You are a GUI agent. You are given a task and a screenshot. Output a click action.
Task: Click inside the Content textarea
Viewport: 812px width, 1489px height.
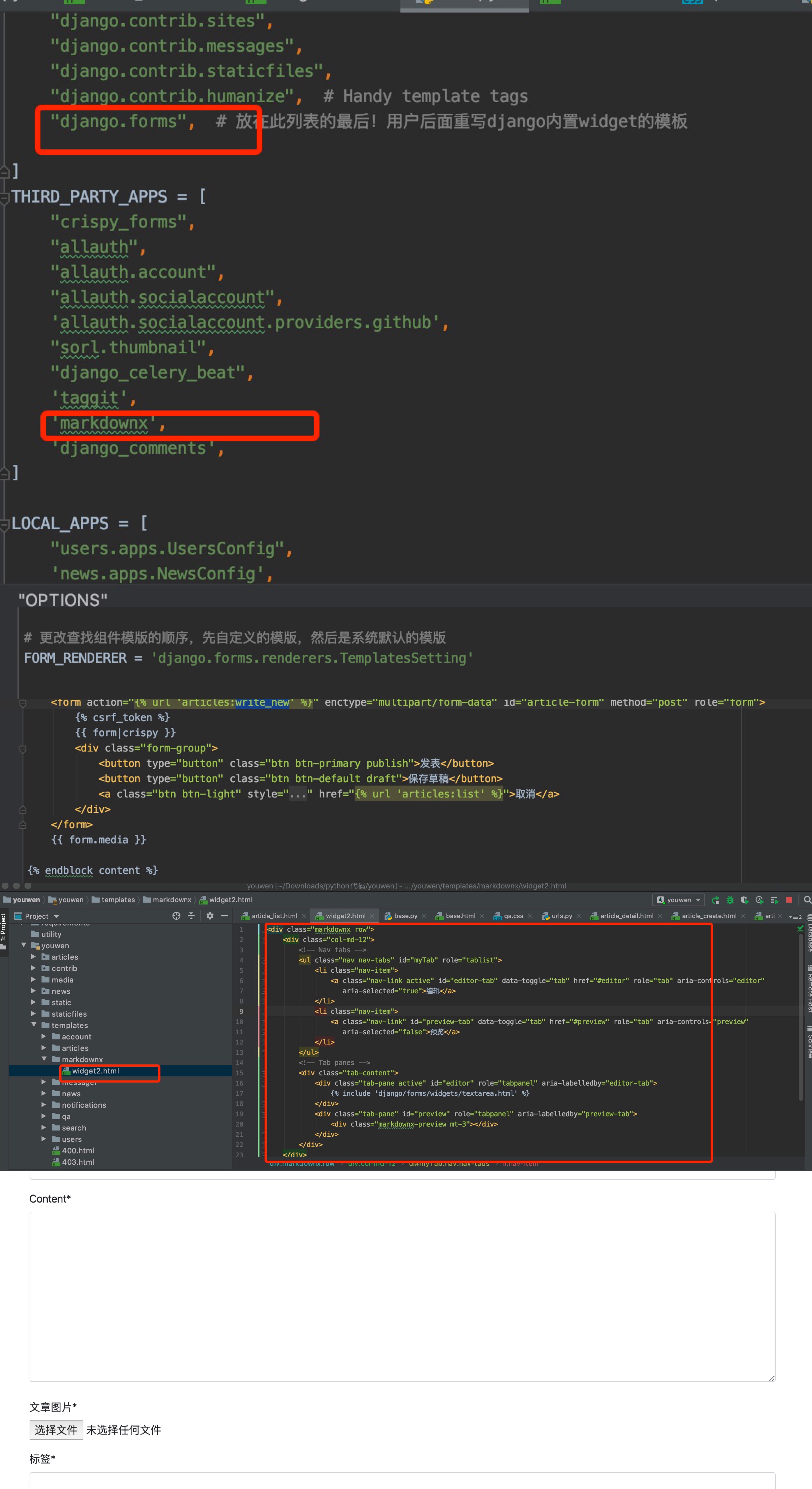coord(402,1297)
